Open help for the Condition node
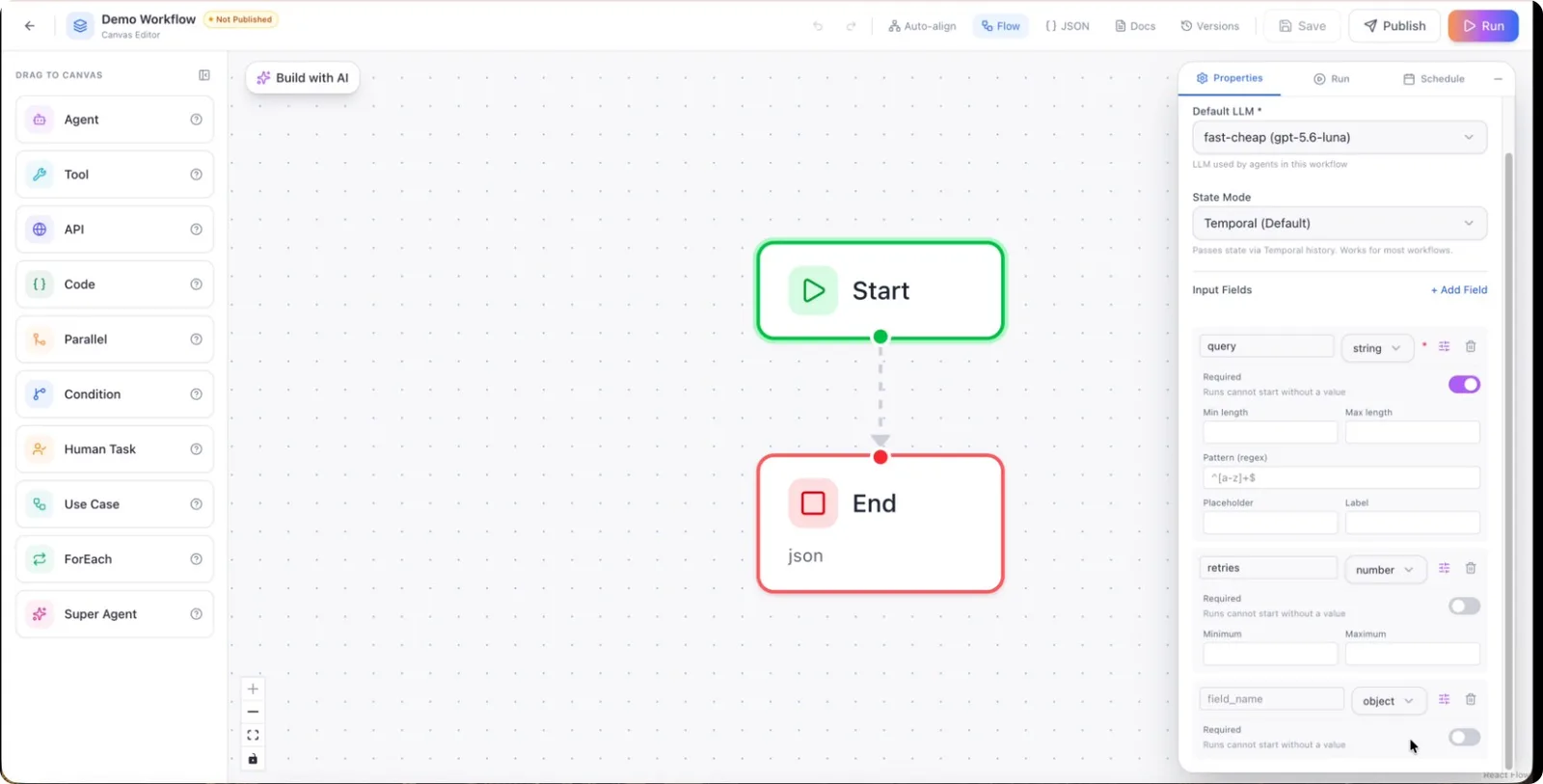 197,394
